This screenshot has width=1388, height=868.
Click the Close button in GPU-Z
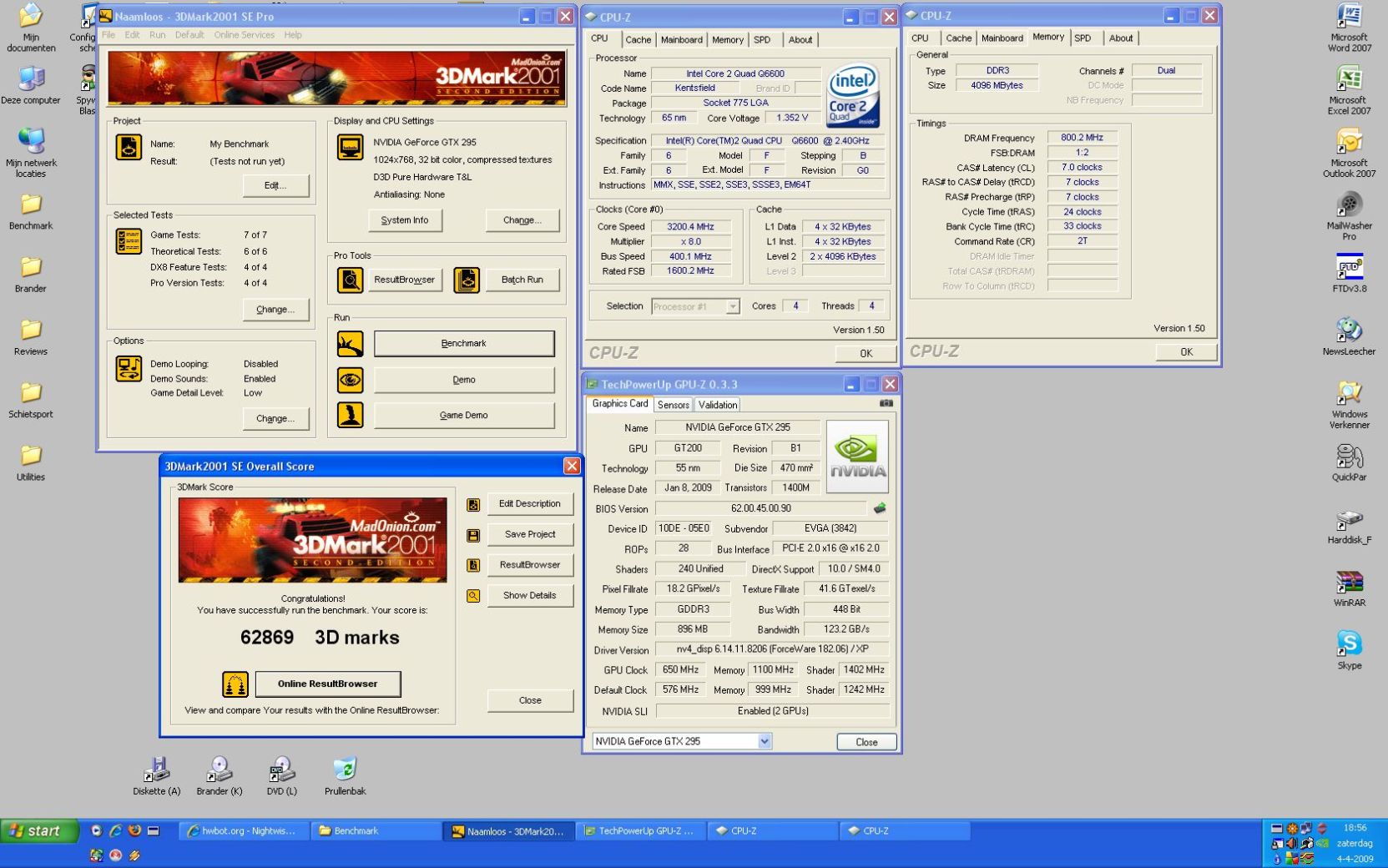866,742
